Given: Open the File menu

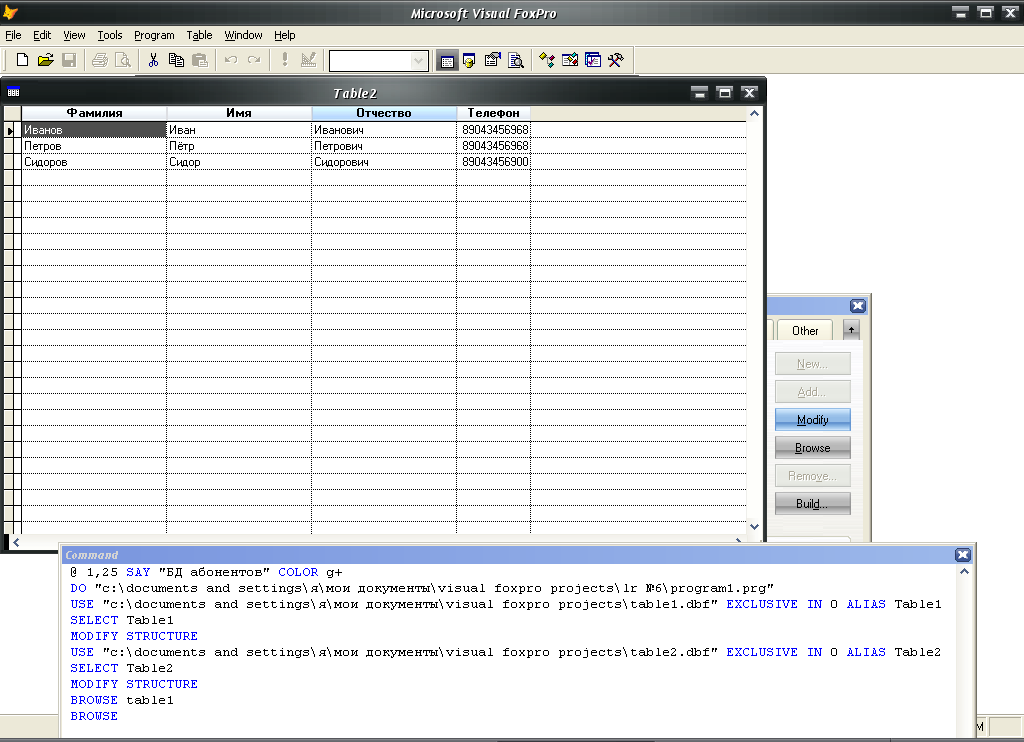Looking at the screenshot, I should pyautogui.click(x=13, y=35).
